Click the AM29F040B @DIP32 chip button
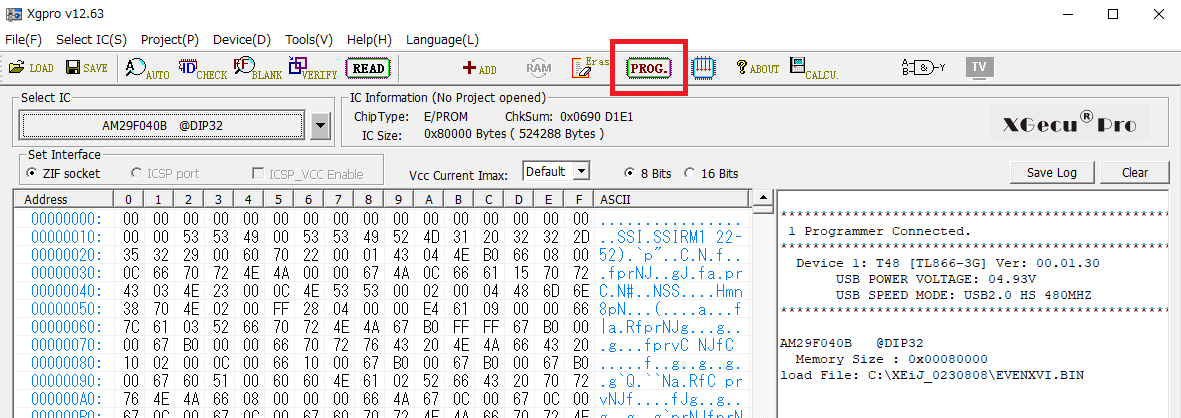1181x418 pixels. (x=163, y=125)
